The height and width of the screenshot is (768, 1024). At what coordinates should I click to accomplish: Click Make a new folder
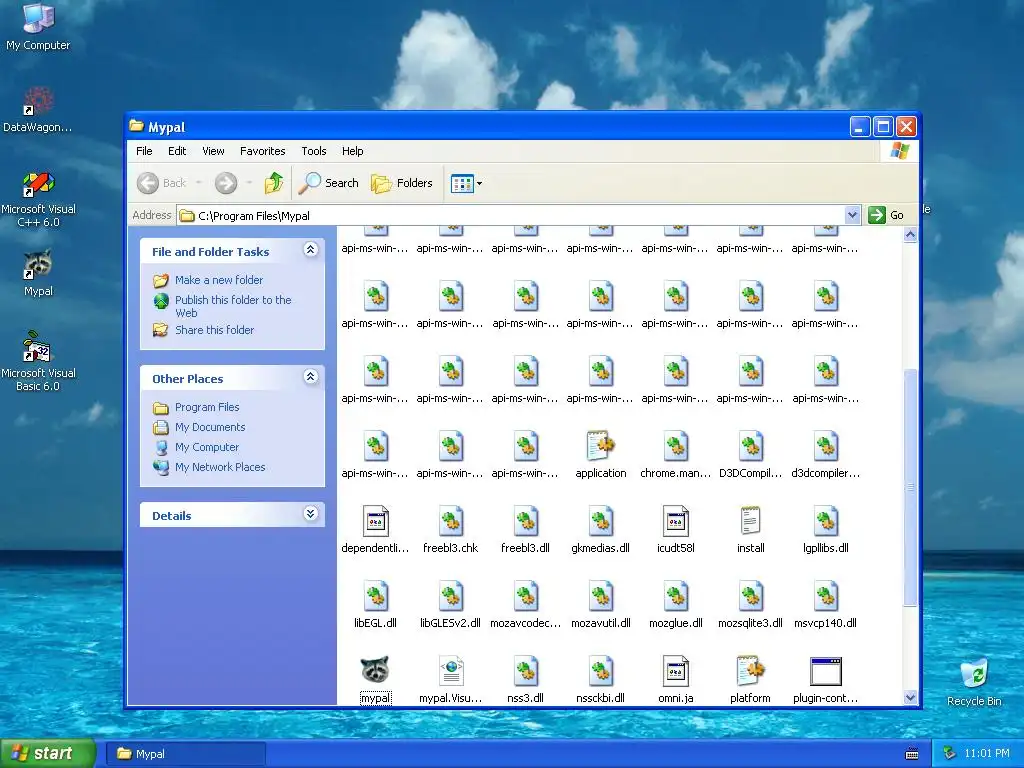(219, 280)
